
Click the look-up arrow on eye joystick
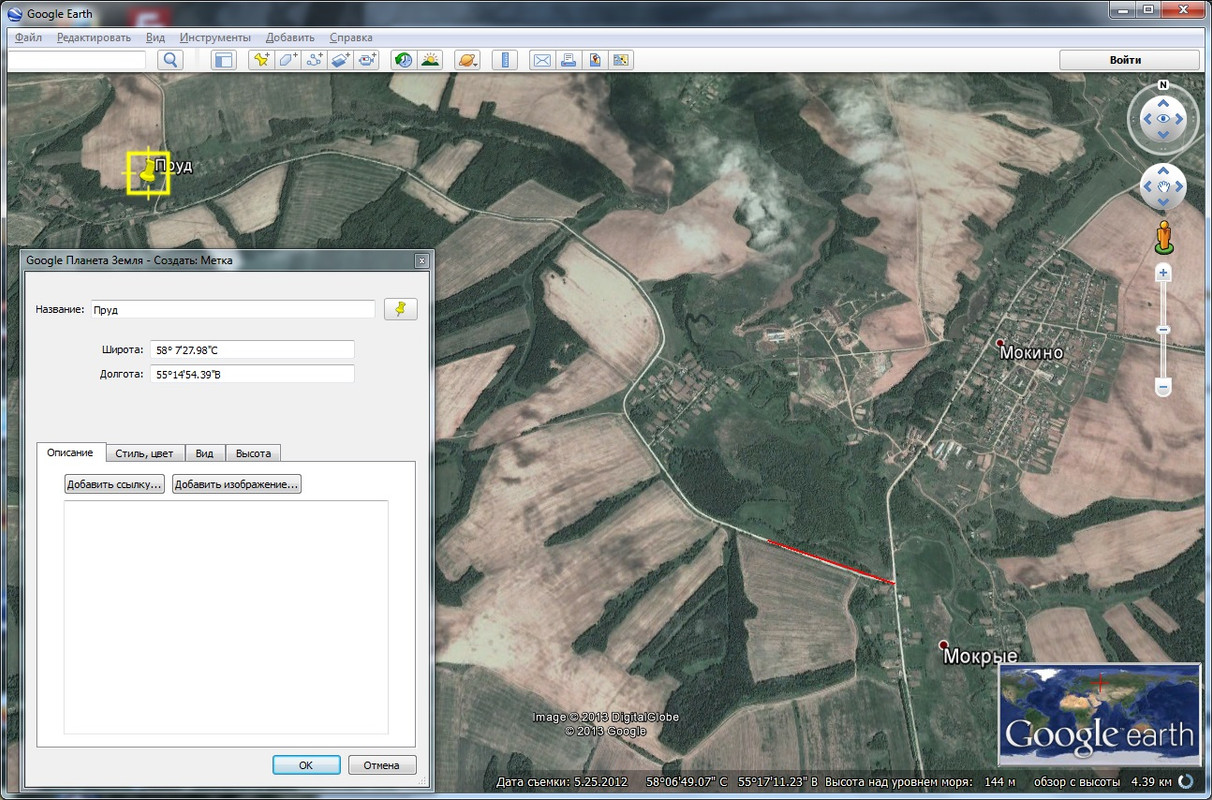coord(1163,101)
